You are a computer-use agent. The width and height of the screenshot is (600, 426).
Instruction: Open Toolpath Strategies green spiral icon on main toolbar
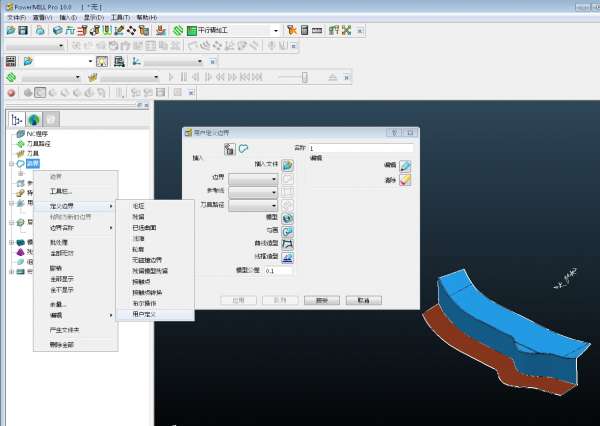pos(178,30)
